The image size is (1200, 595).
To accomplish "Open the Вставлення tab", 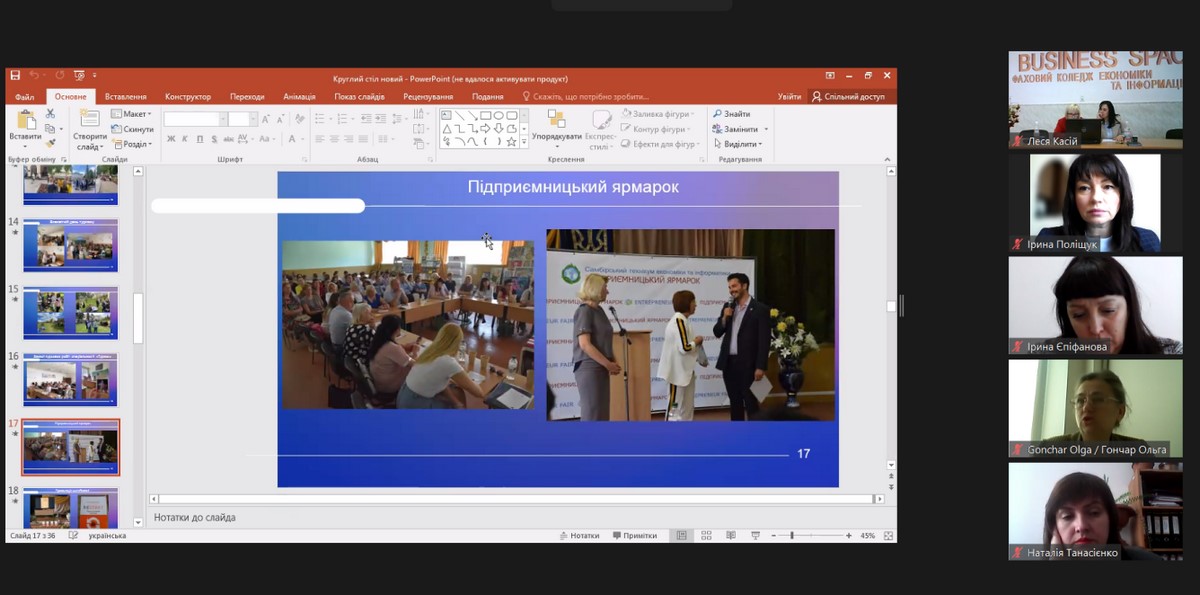I will point(125,97).
